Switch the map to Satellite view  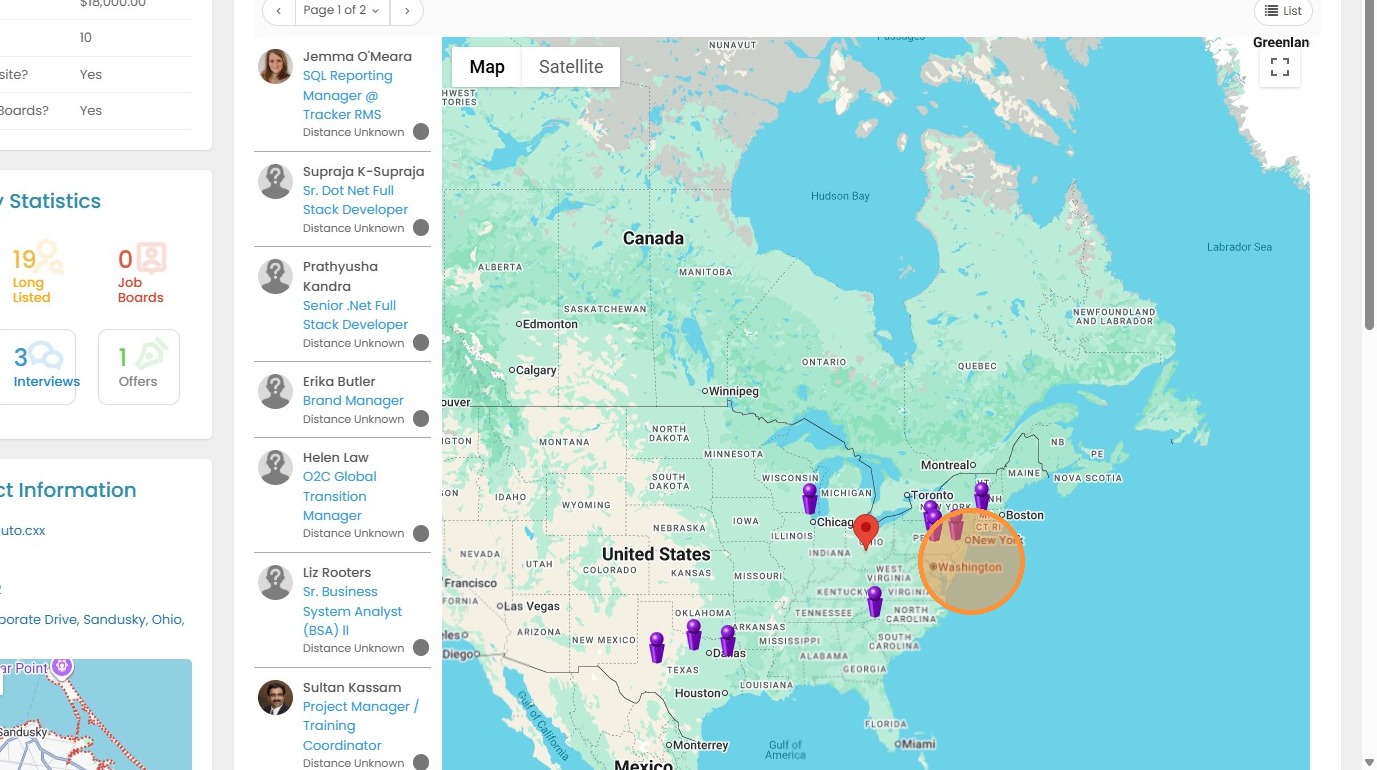571,67
